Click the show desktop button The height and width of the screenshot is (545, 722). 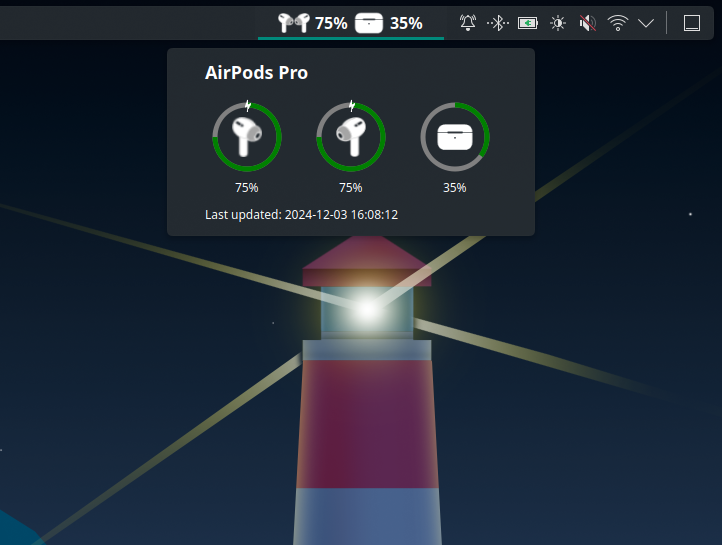(x=692, y=23)
